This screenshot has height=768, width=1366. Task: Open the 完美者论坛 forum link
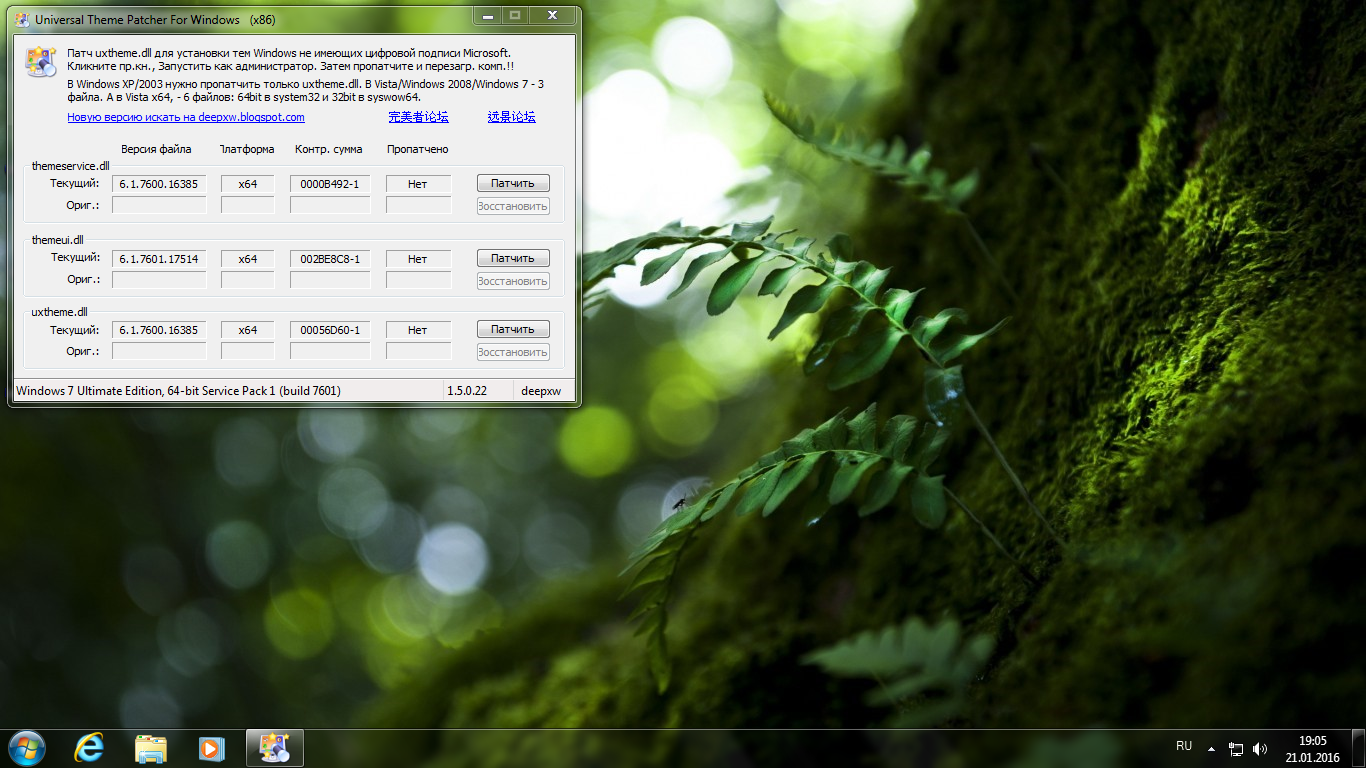point(418,117)
